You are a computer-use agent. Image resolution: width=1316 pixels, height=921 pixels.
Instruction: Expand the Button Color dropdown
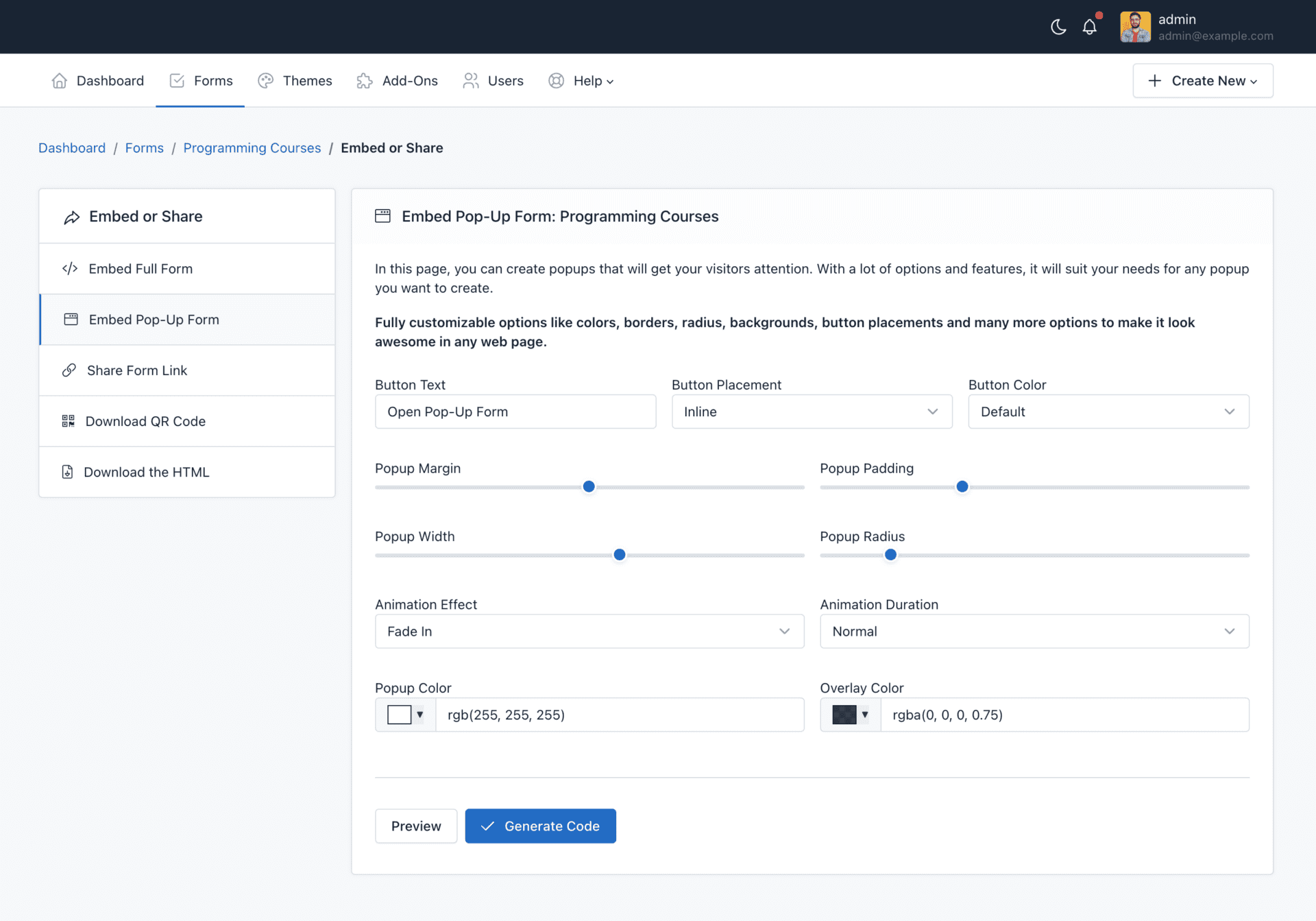[x=1108, y=411]
